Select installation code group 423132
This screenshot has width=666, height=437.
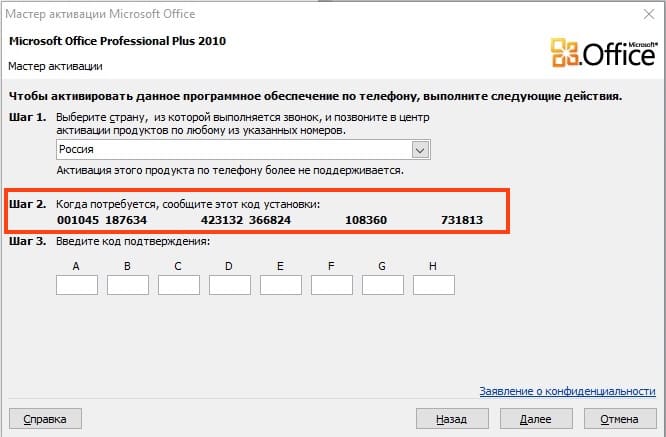pos(222,220)
